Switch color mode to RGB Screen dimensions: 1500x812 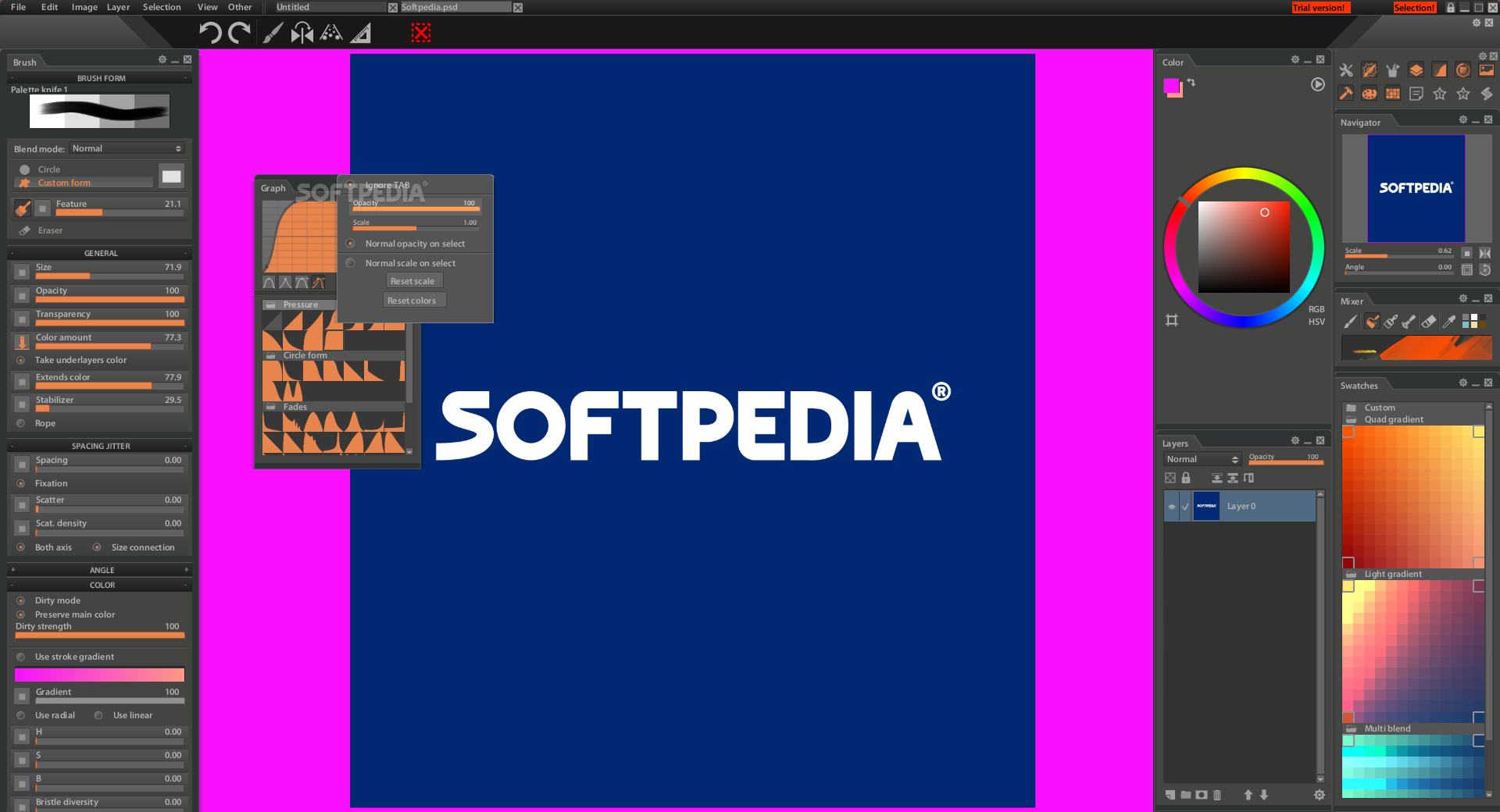click(x=1316, y=309)
